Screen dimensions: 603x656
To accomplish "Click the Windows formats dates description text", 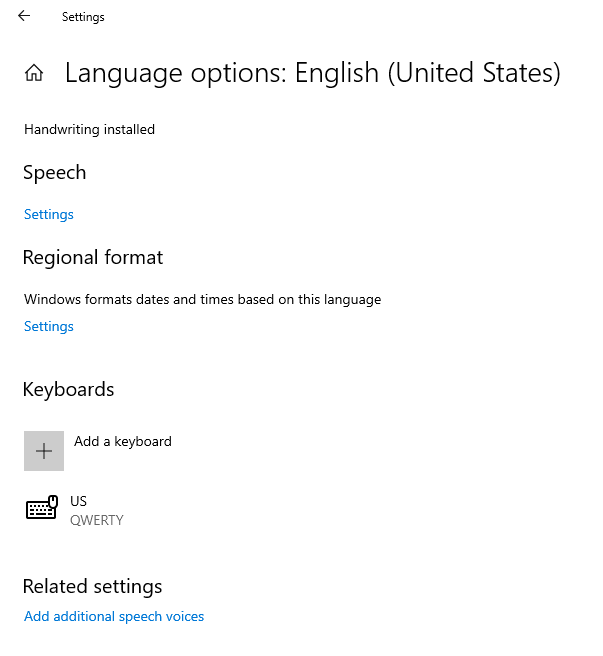I will click(x=203, y=299).
